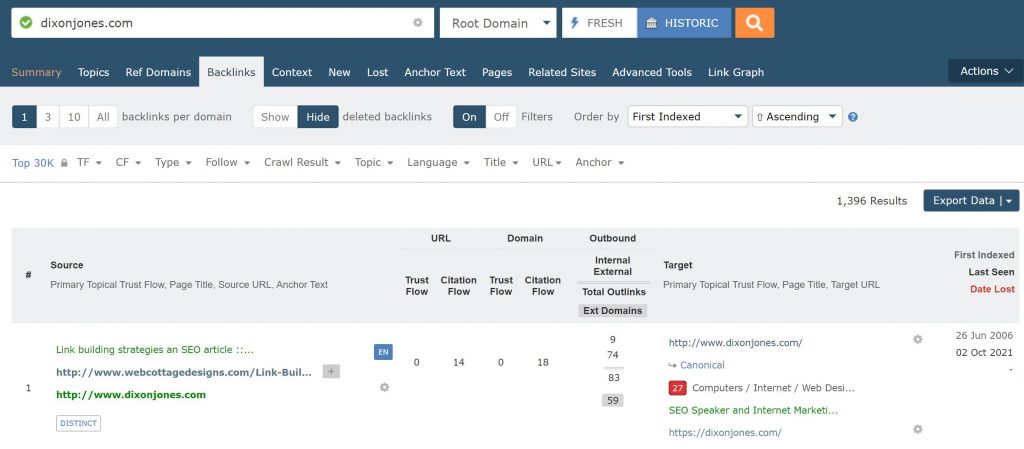Turn filters On
This screenshot has width=1024, height=449.
pos(469,117)
